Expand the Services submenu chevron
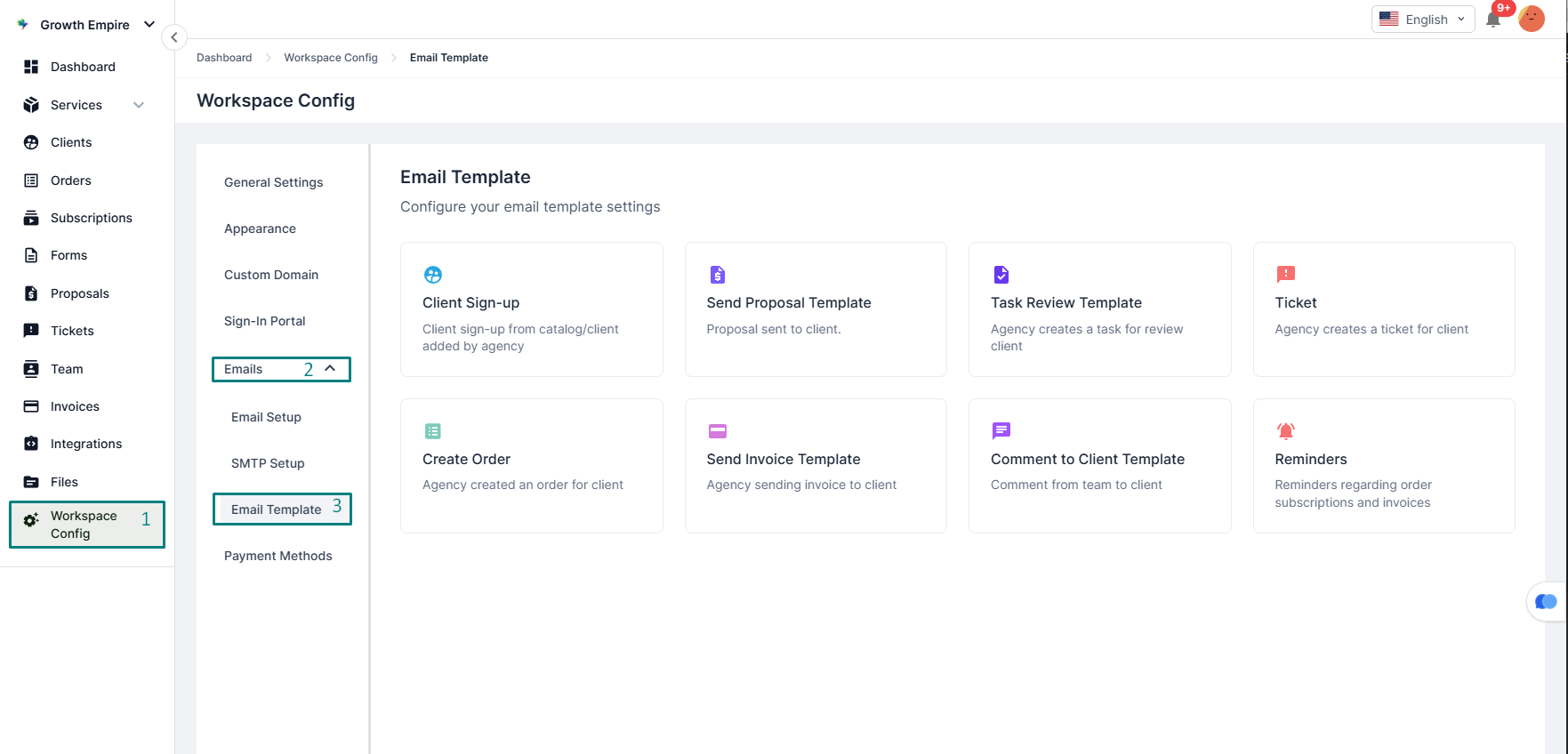 (139, 105)
